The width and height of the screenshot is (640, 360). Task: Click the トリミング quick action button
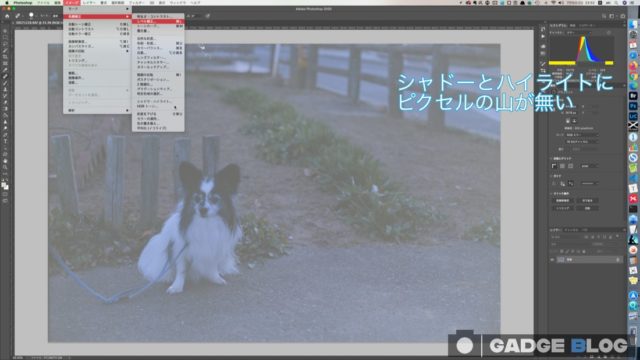[x=562, y=208]
